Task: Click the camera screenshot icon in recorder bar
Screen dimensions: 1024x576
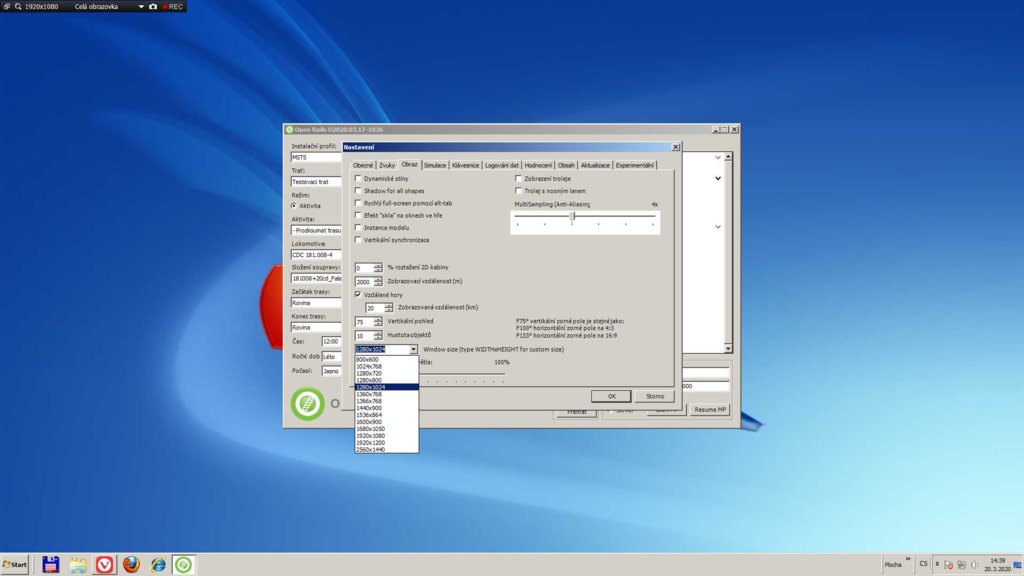Action: click(x=153, y=6)
